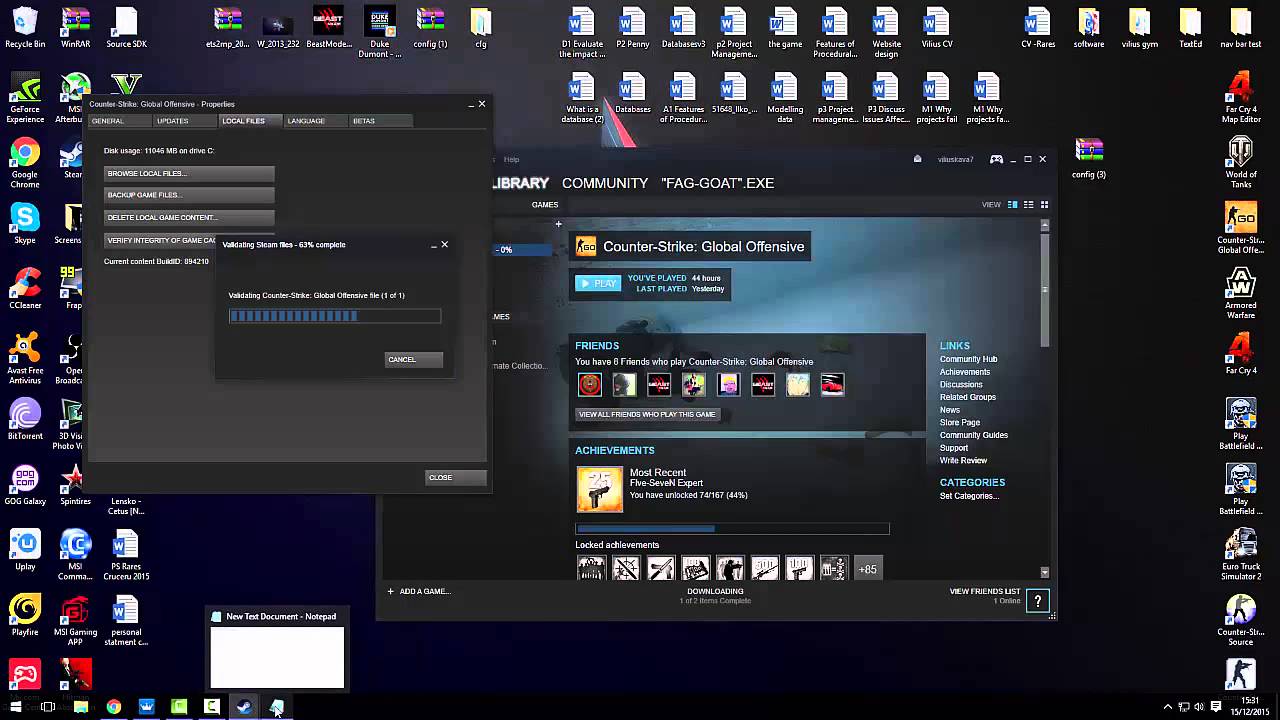1280x720 pixels.
Task: Click Backup Game Files button
Action: tap(189, 196)
